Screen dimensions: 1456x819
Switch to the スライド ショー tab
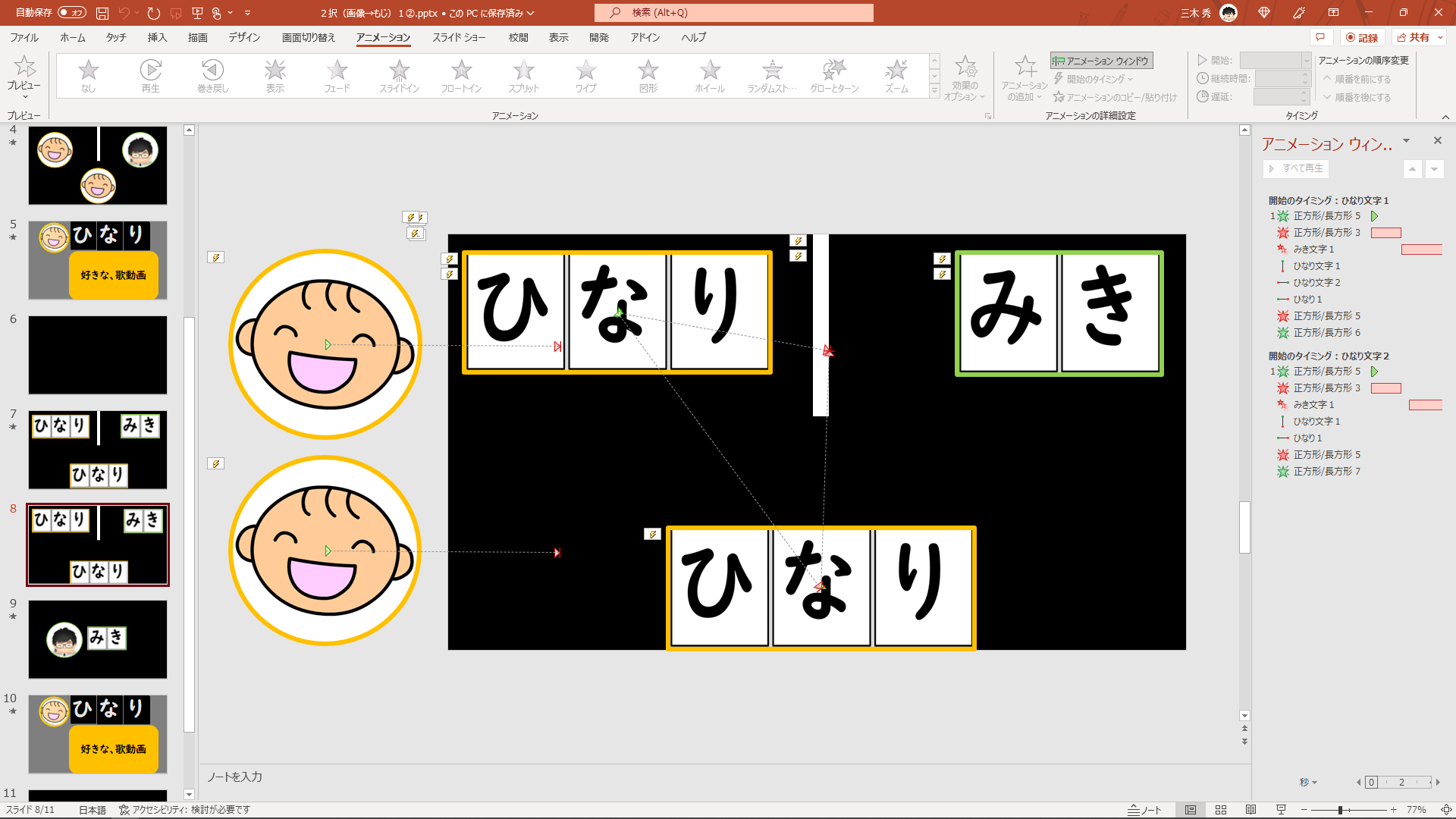click(x=459, y=36)
